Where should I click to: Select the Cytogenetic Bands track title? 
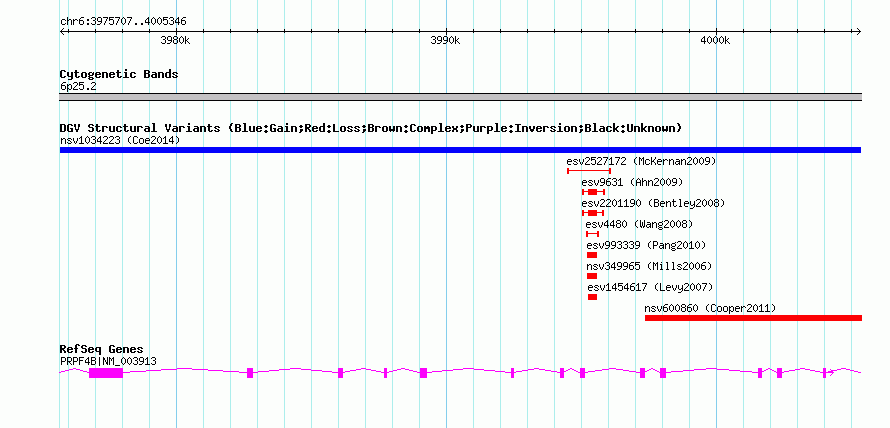[119, 74]
